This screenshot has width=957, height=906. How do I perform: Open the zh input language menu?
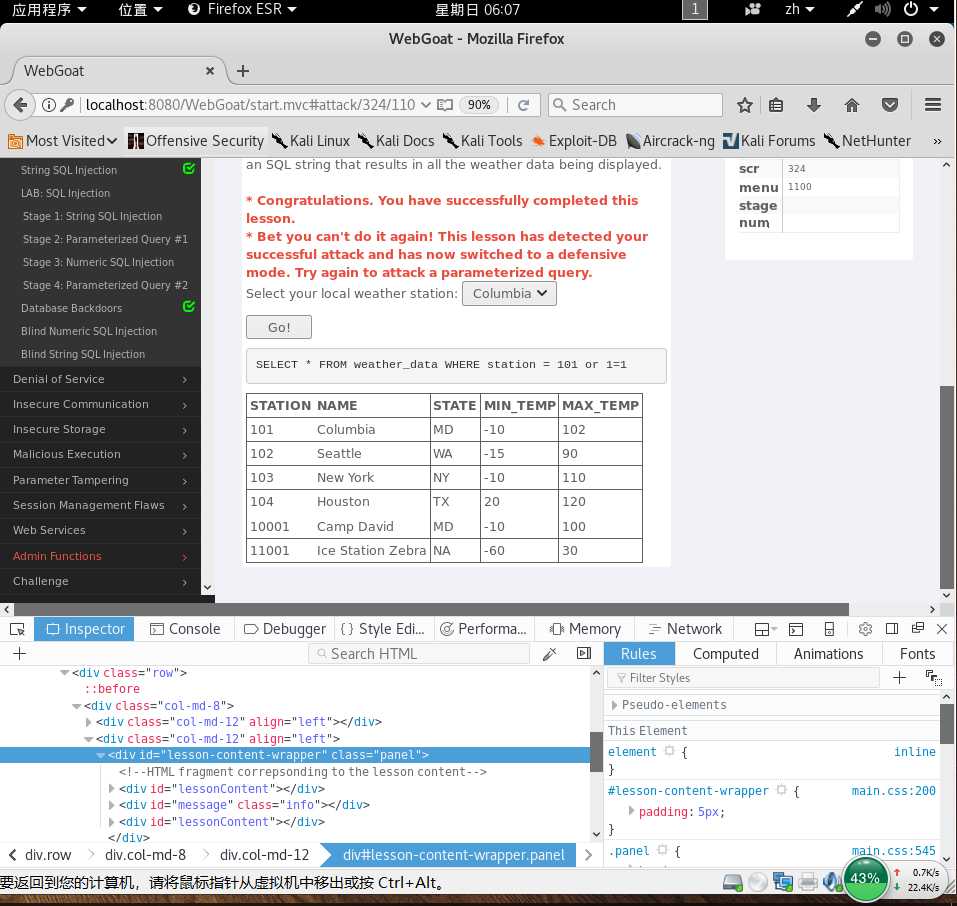tap(800, 9)
